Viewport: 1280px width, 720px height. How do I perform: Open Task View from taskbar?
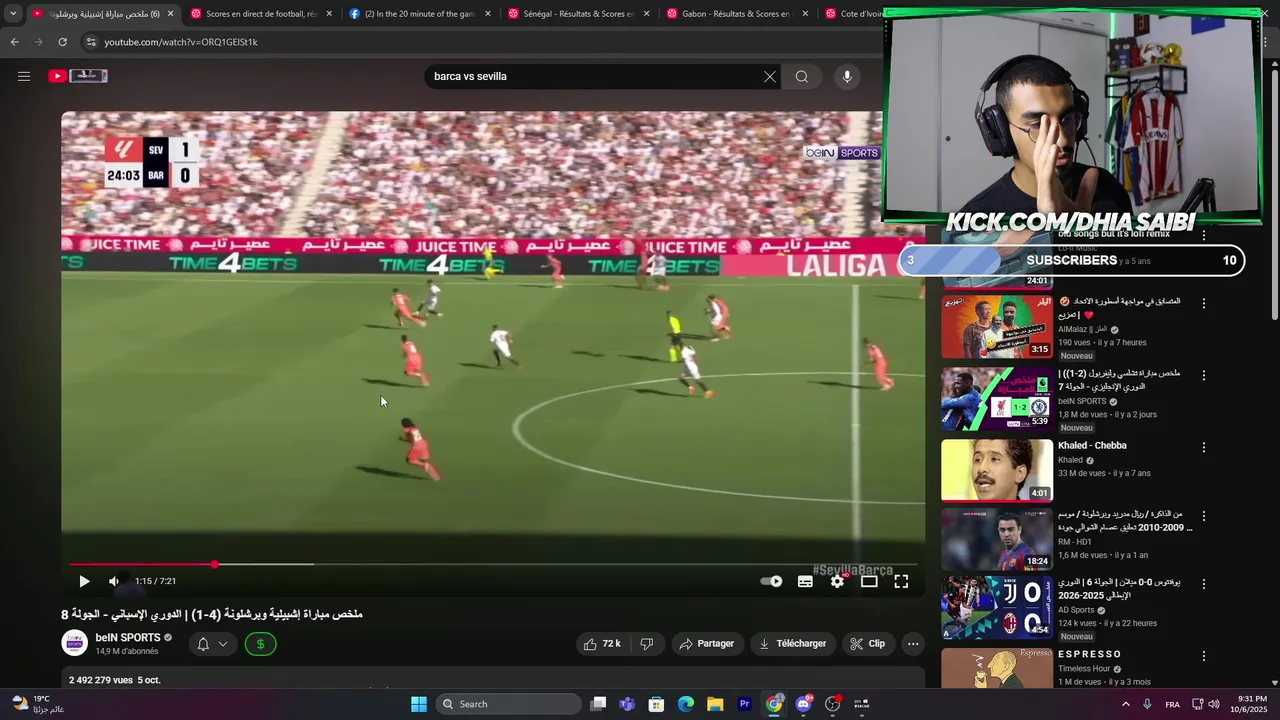tap(598, 704)
